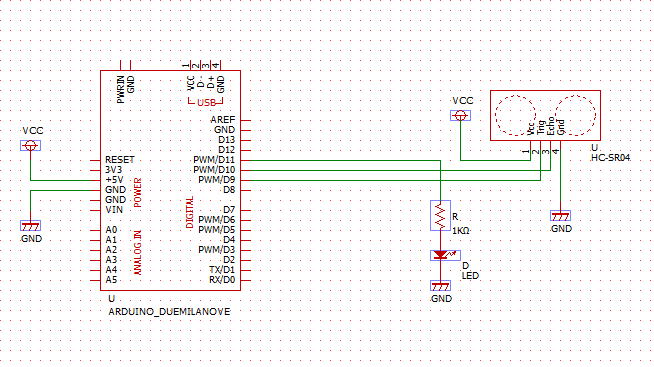Select the PWM/D11 pin on Arduino

click(214, 160)
